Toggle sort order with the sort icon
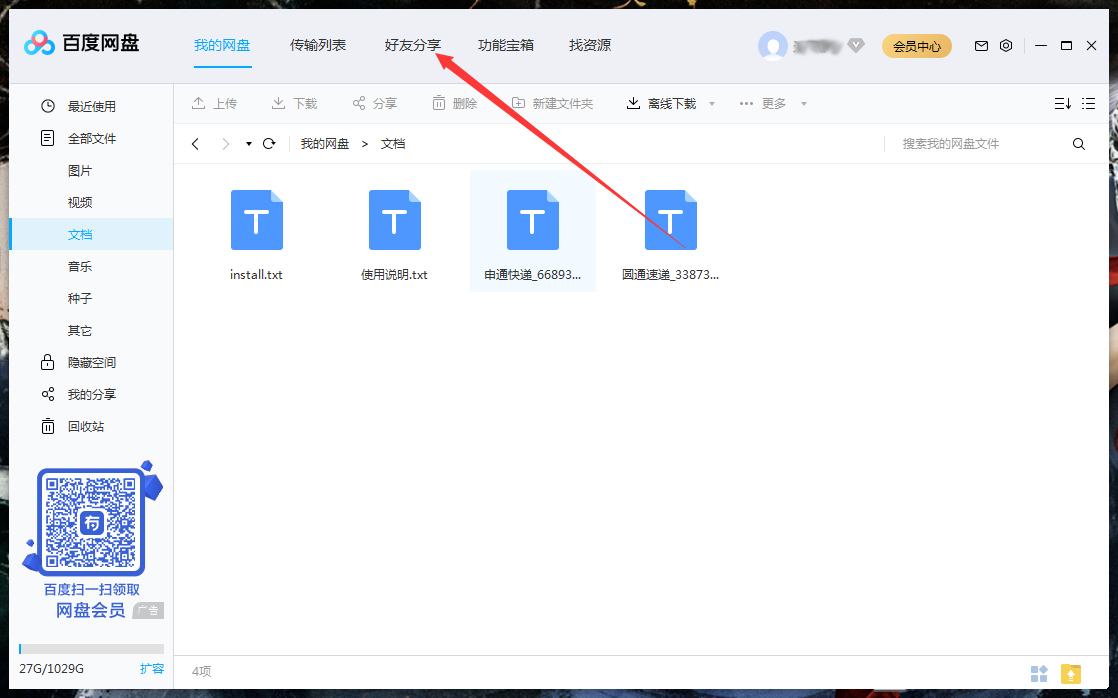 (1062, 103)
